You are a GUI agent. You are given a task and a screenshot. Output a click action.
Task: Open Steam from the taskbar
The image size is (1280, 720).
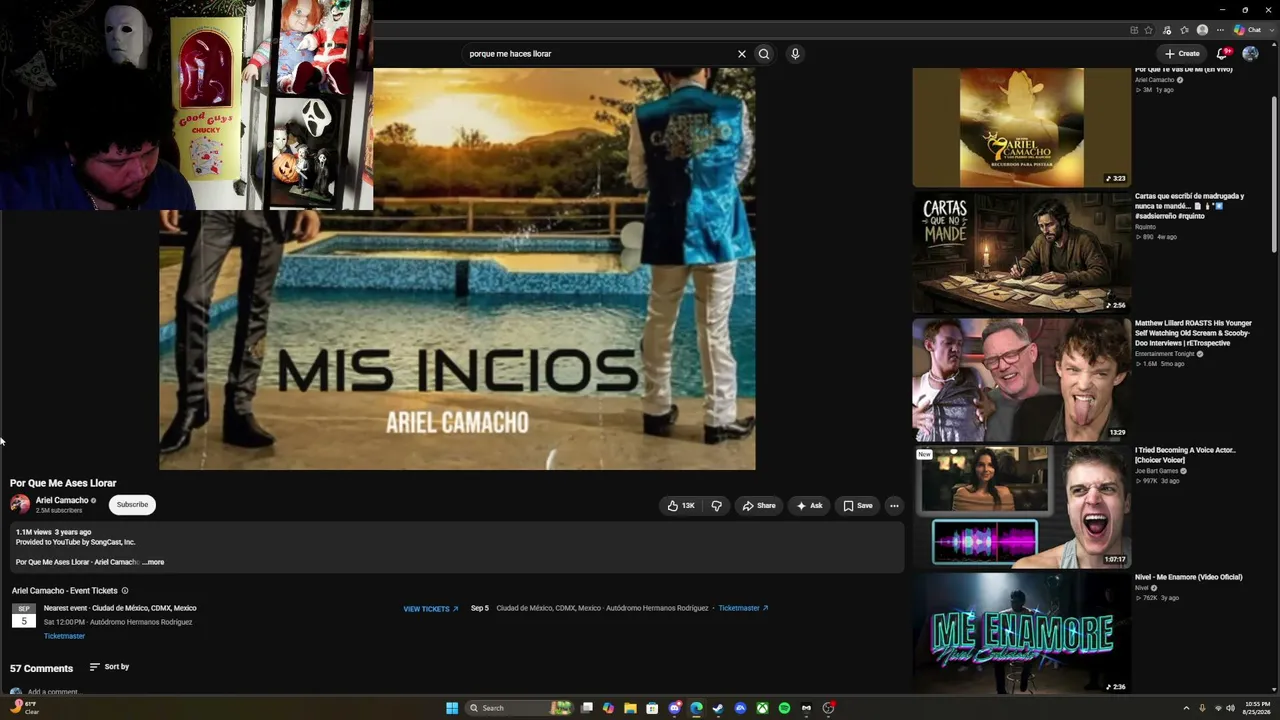718,708
